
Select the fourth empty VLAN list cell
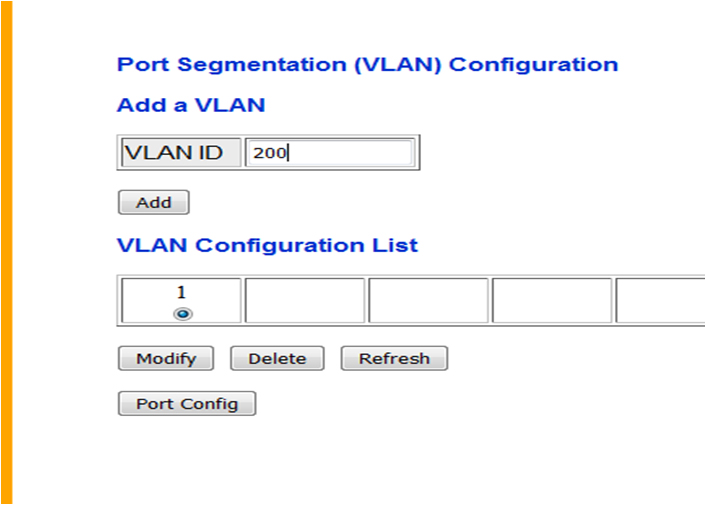tap(552, 301)
